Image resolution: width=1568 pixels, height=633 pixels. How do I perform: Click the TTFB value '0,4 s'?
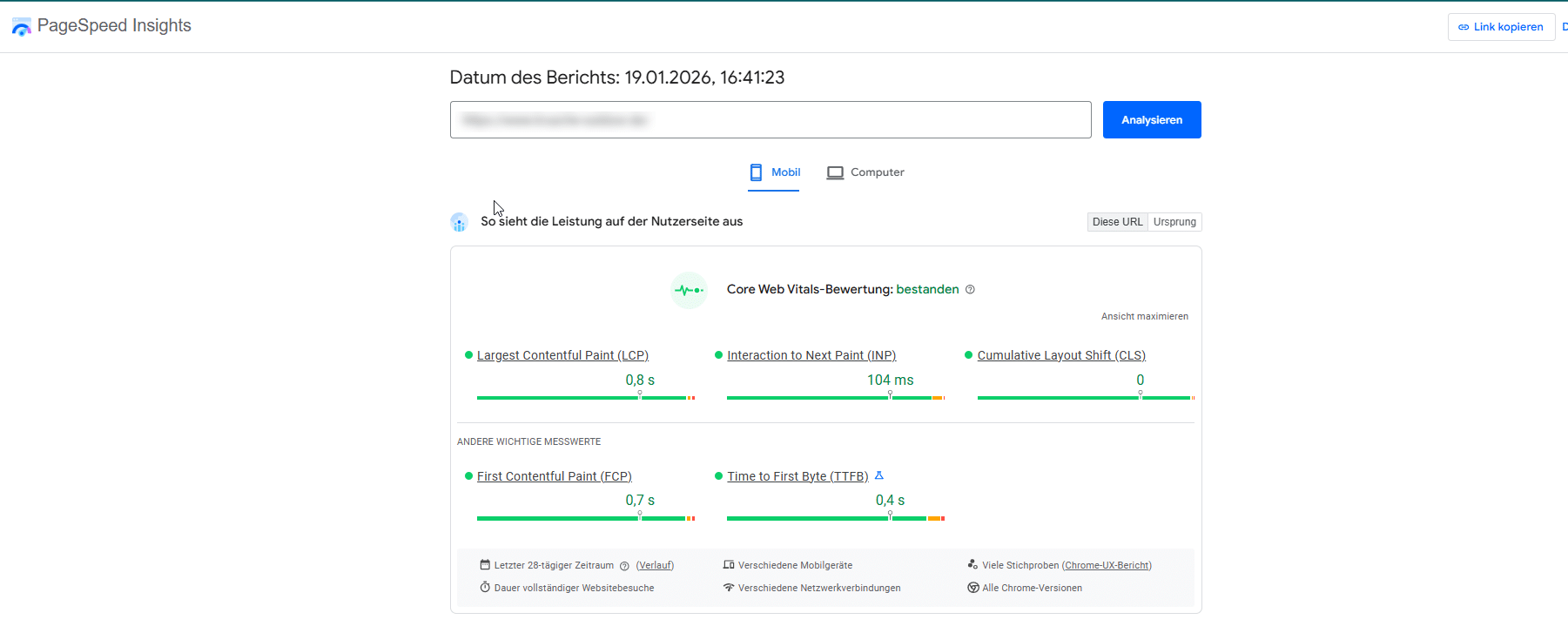click(890, 500)
